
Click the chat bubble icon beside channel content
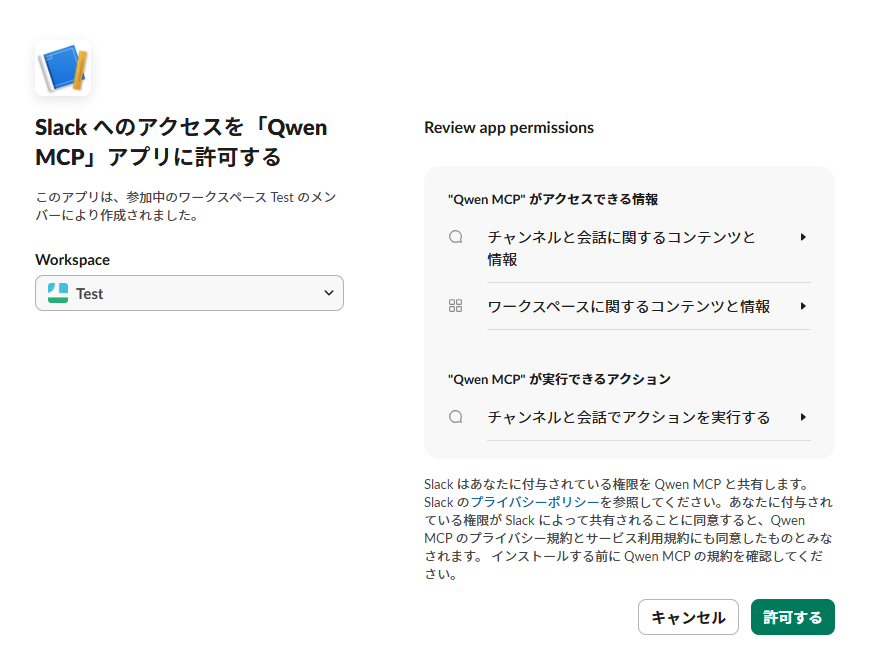coord(456,237)
